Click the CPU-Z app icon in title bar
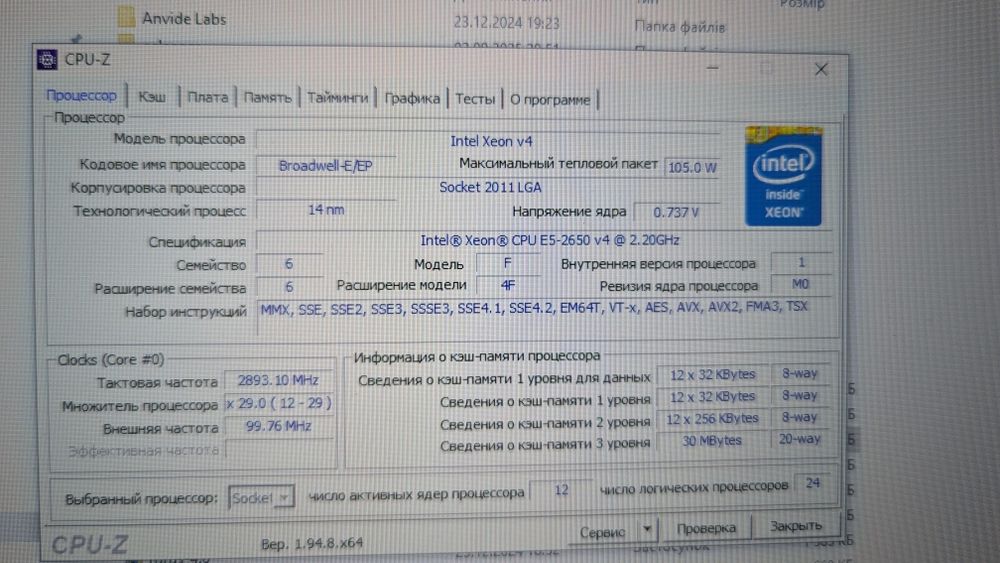The image size is (1000, 563). [x=47, y=59]
